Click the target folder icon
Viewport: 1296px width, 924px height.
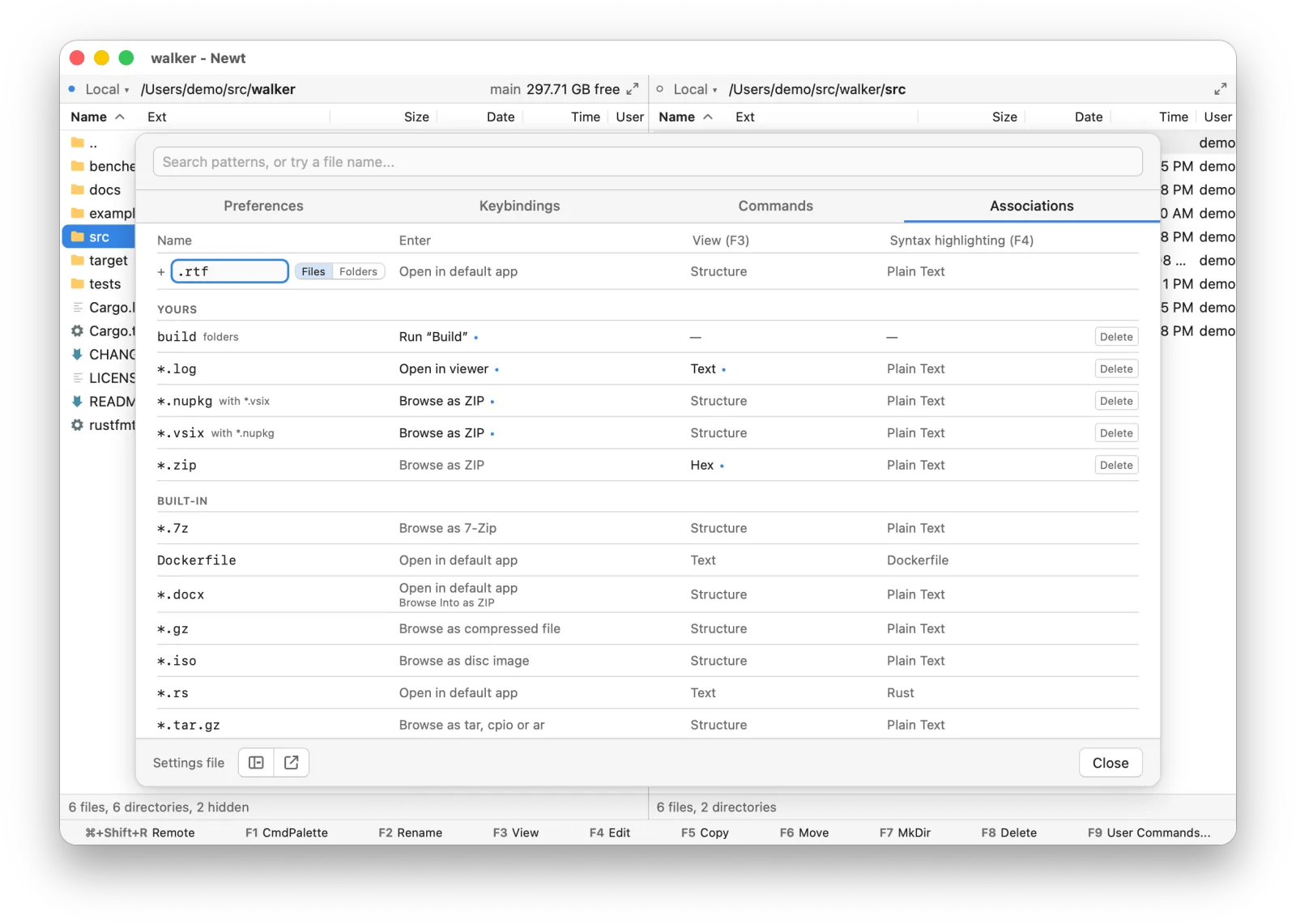coord(78,260)
